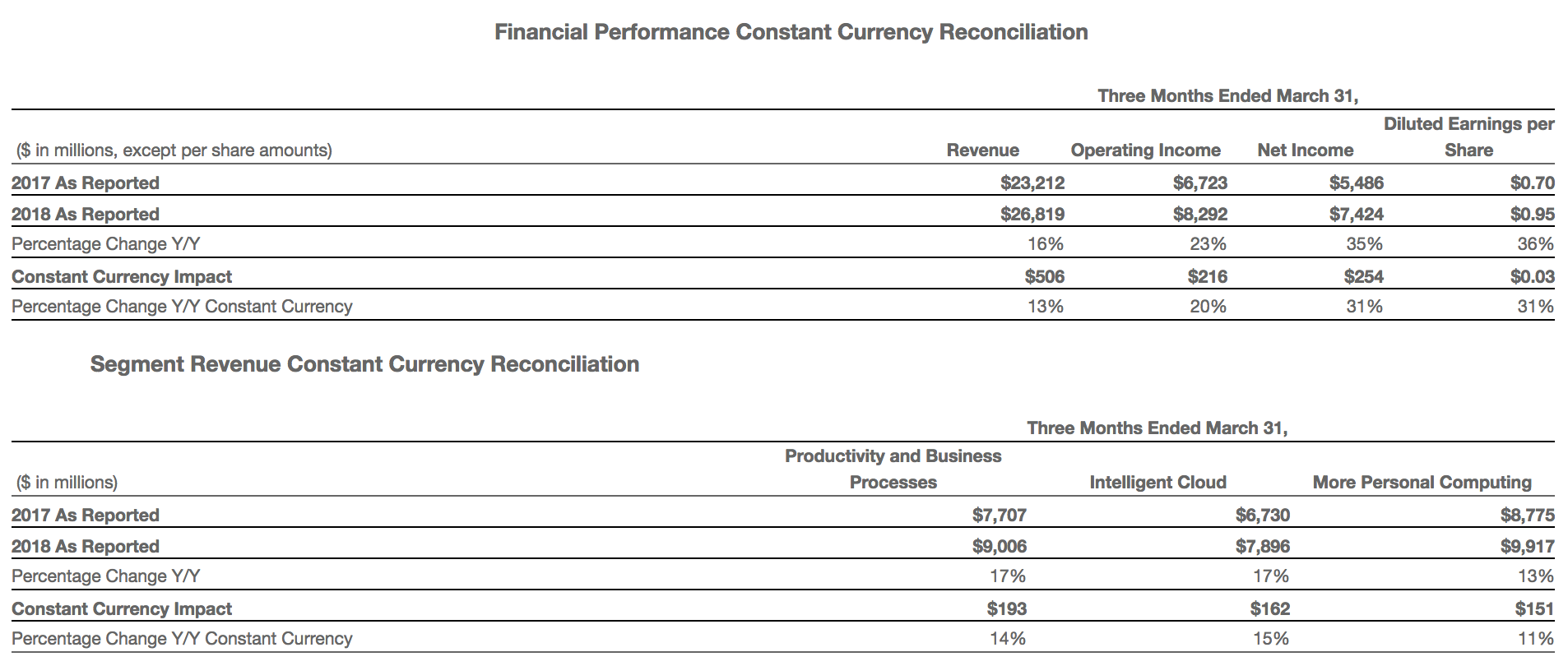Viewport: 1568px width, 666px height.
Task: Click the Net Income column header
Action: click(x=1305, y=150)
